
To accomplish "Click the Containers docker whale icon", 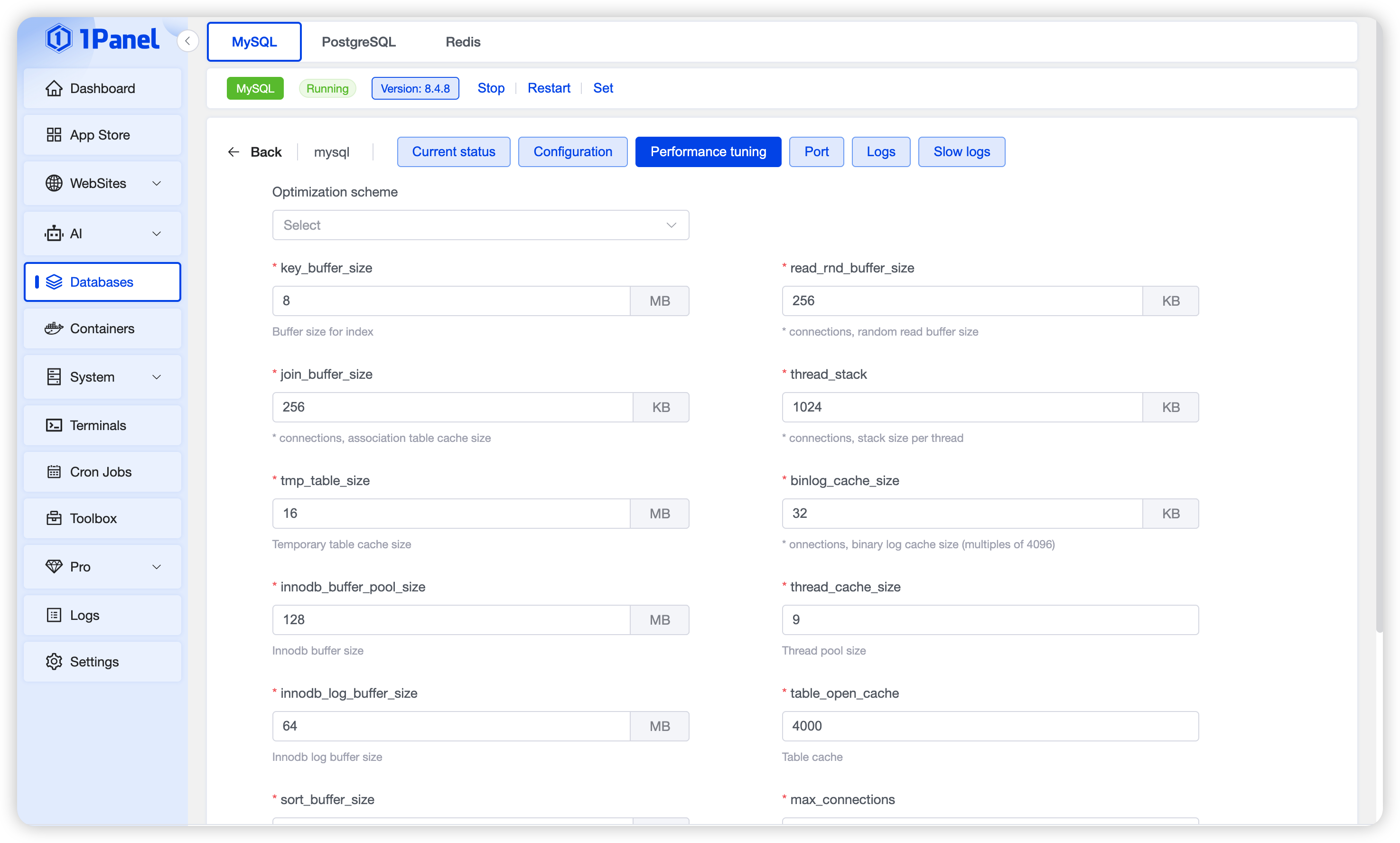I will coord(54,329).
